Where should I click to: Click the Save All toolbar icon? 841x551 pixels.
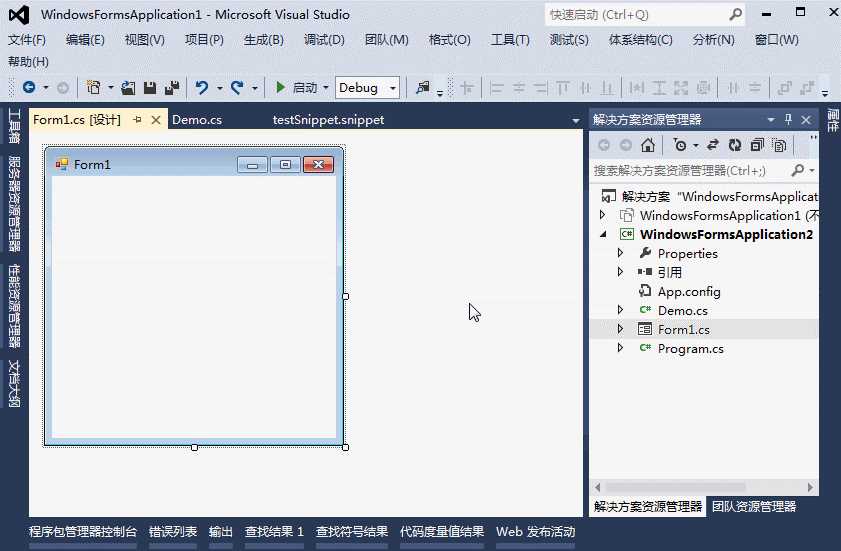pyautogui.click(x=172, y=88)
